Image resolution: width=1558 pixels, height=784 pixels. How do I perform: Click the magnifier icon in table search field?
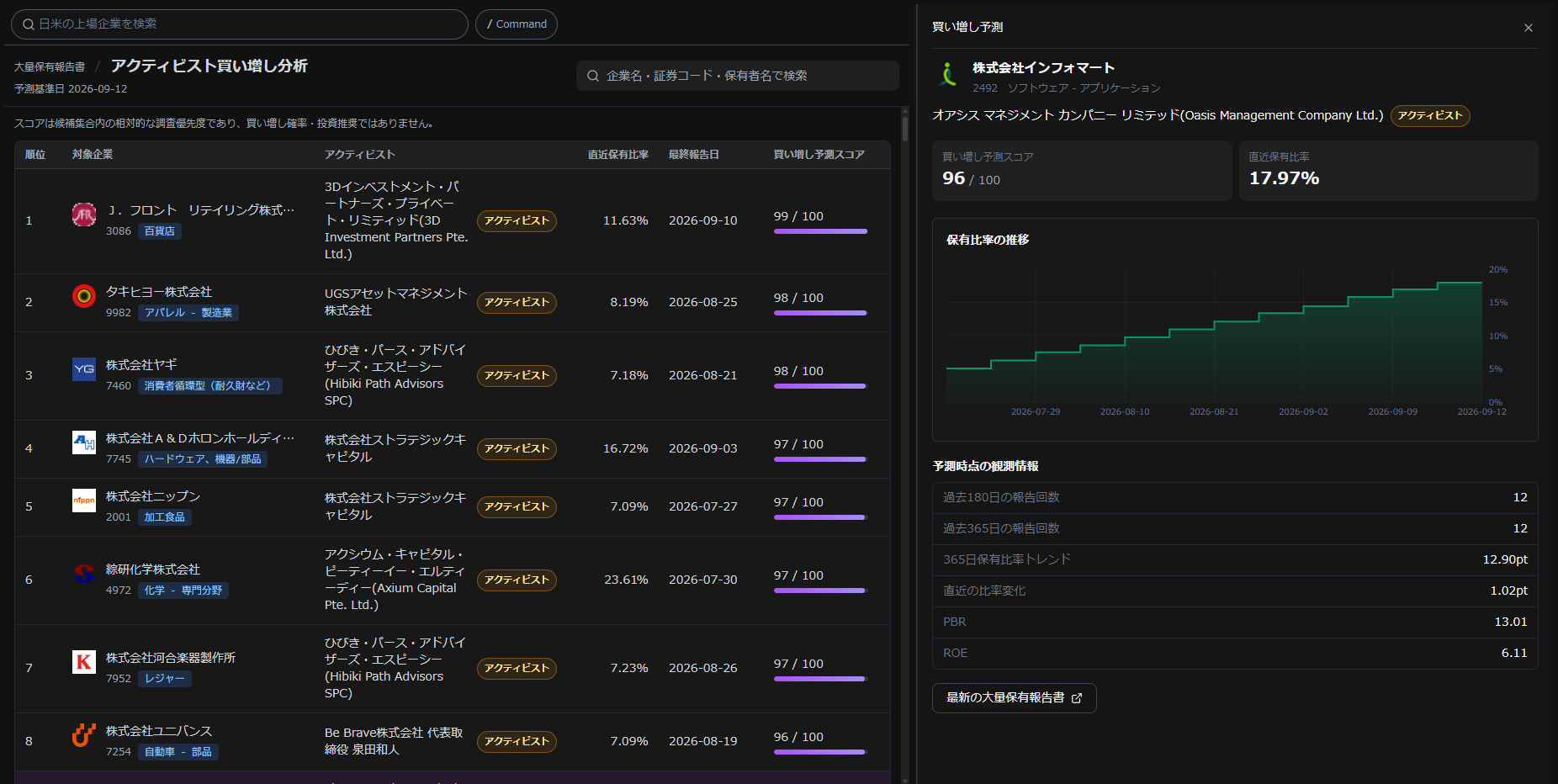tap(593, 76)
